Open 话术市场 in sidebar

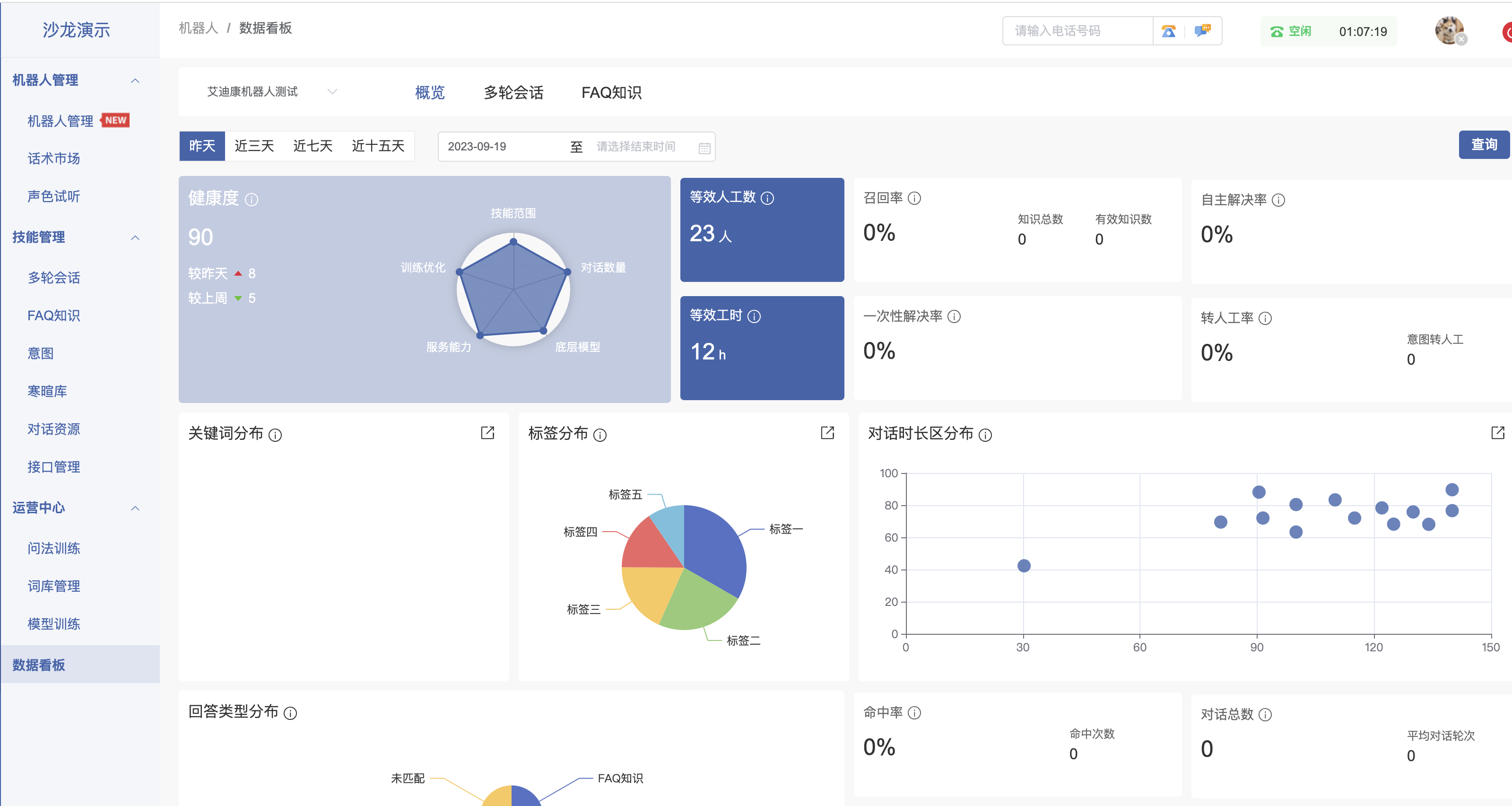click(54, 158)
